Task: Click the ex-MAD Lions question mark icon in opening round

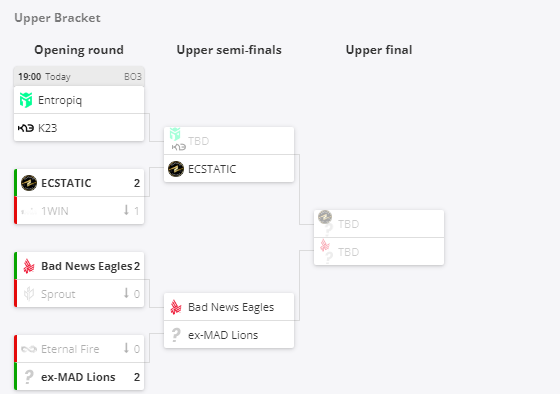Action: 29,377
